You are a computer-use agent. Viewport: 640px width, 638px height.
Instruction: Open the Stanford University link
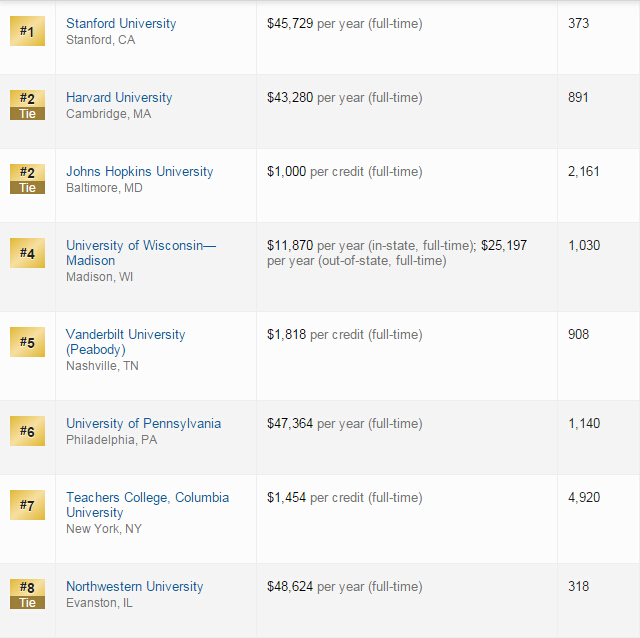point(121,24)
